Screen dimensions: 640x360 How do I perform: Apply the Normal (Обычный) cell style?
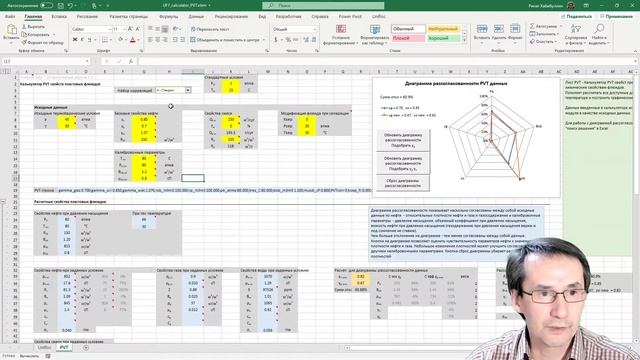pyautogui.click(x=408, y=29)
